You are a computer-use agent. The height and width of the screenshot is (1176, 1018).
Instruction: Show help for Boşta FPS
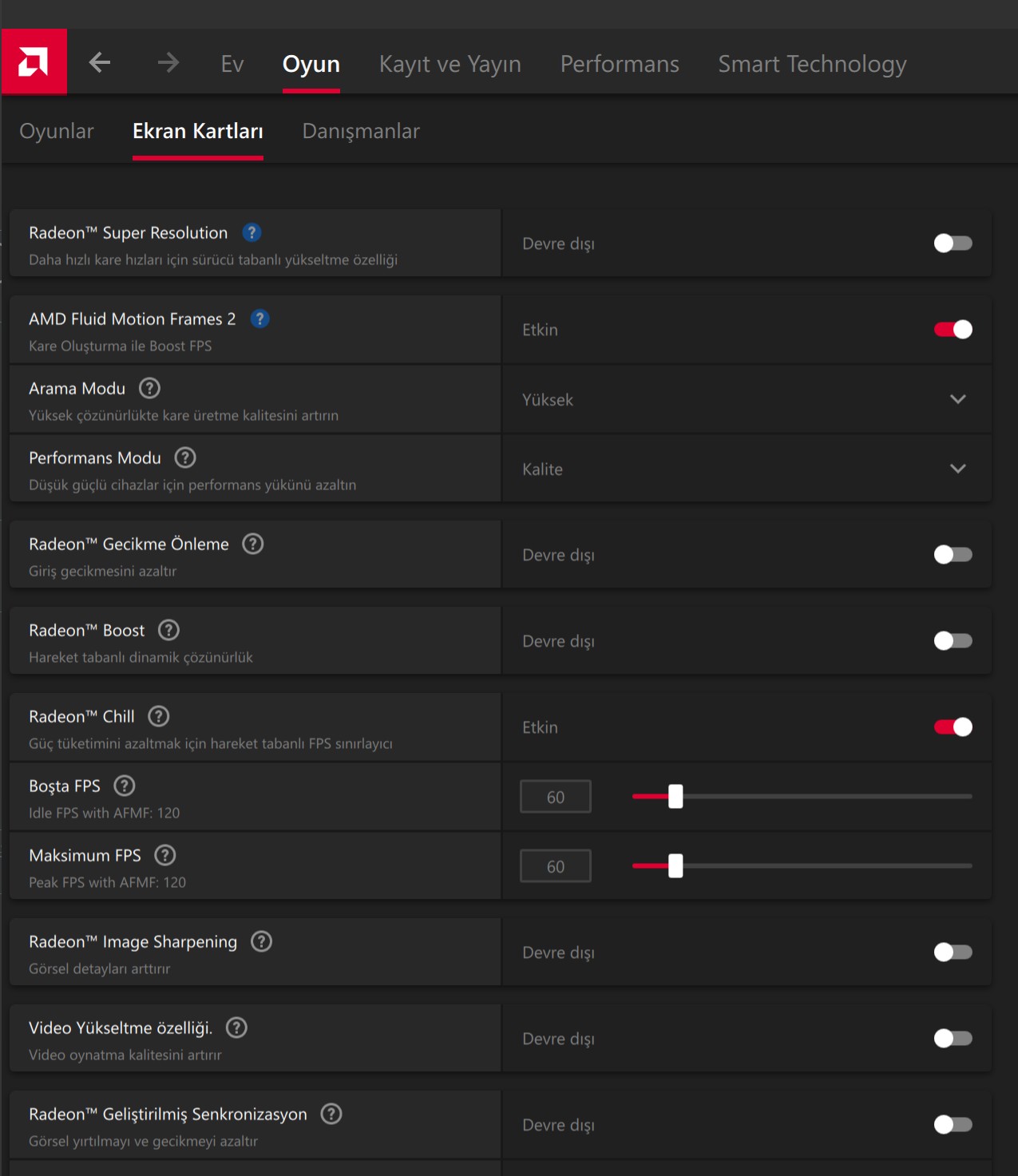[125, 786]
